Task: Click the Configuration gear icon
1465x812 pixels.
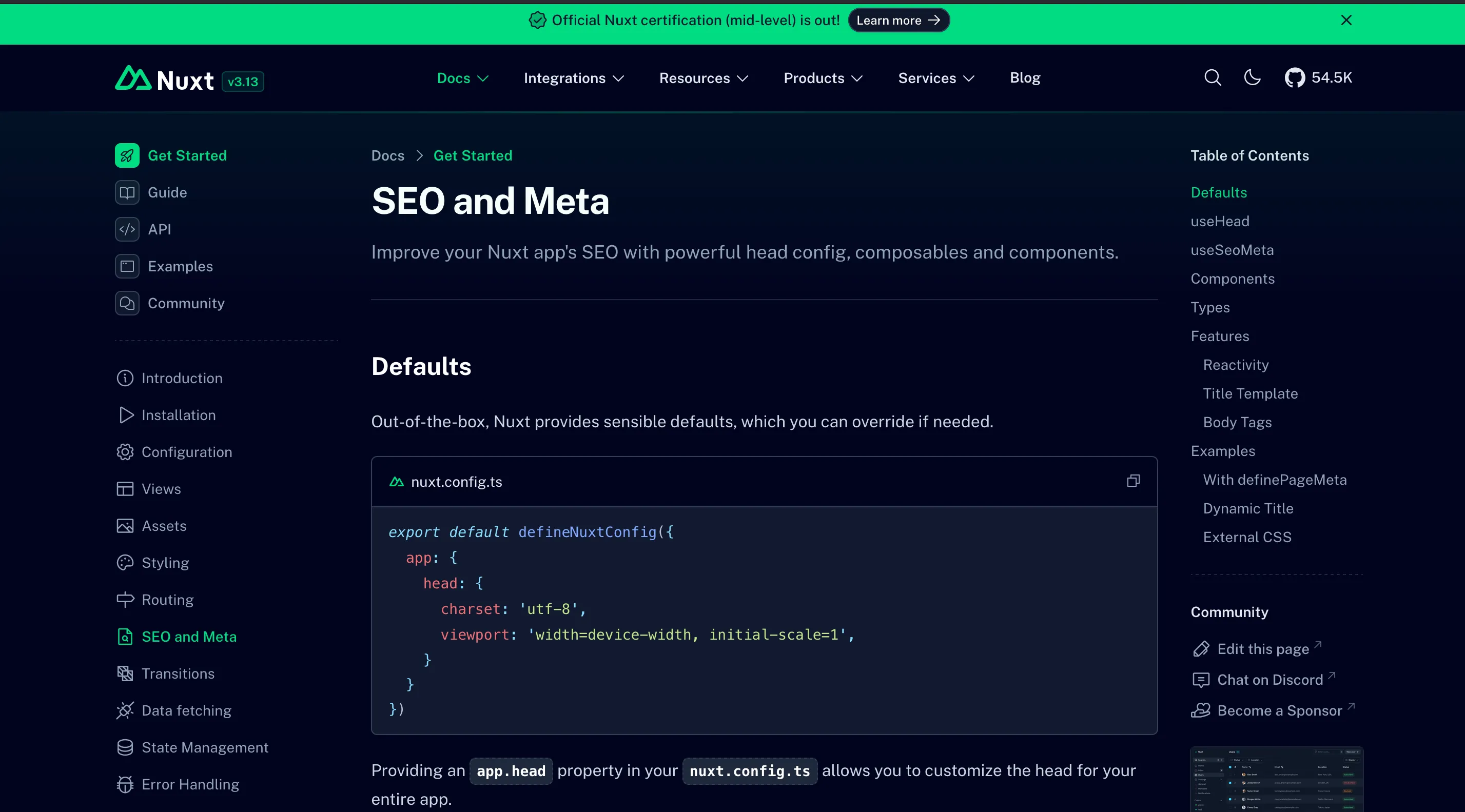Action: click(x=125, y=452)
